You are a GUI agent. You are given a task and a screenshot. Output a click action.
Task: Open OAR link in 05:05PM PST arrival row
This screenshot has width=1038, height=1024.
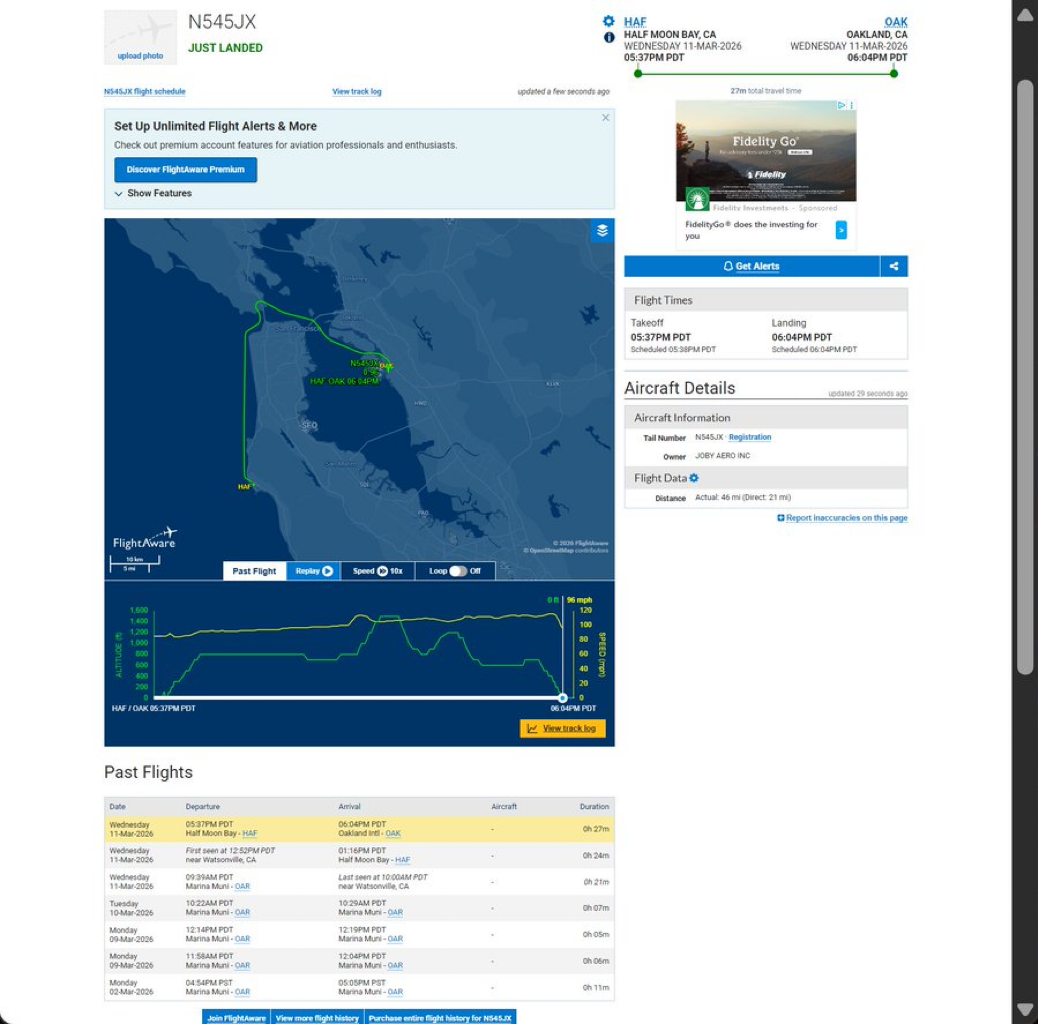tap(395, 992)
